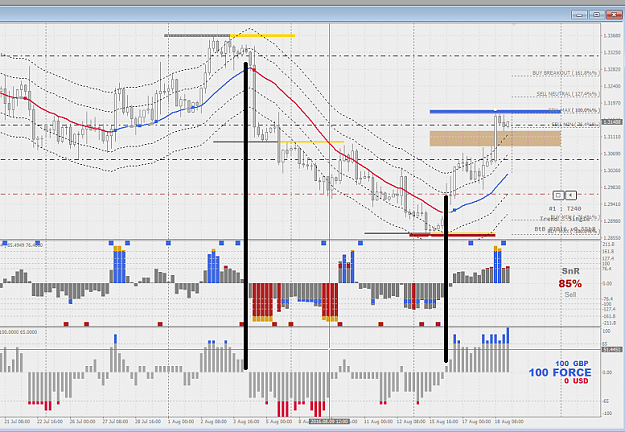Click the 'Sell' signal text under 85%

pyautogui.click(x=570, y=295)
